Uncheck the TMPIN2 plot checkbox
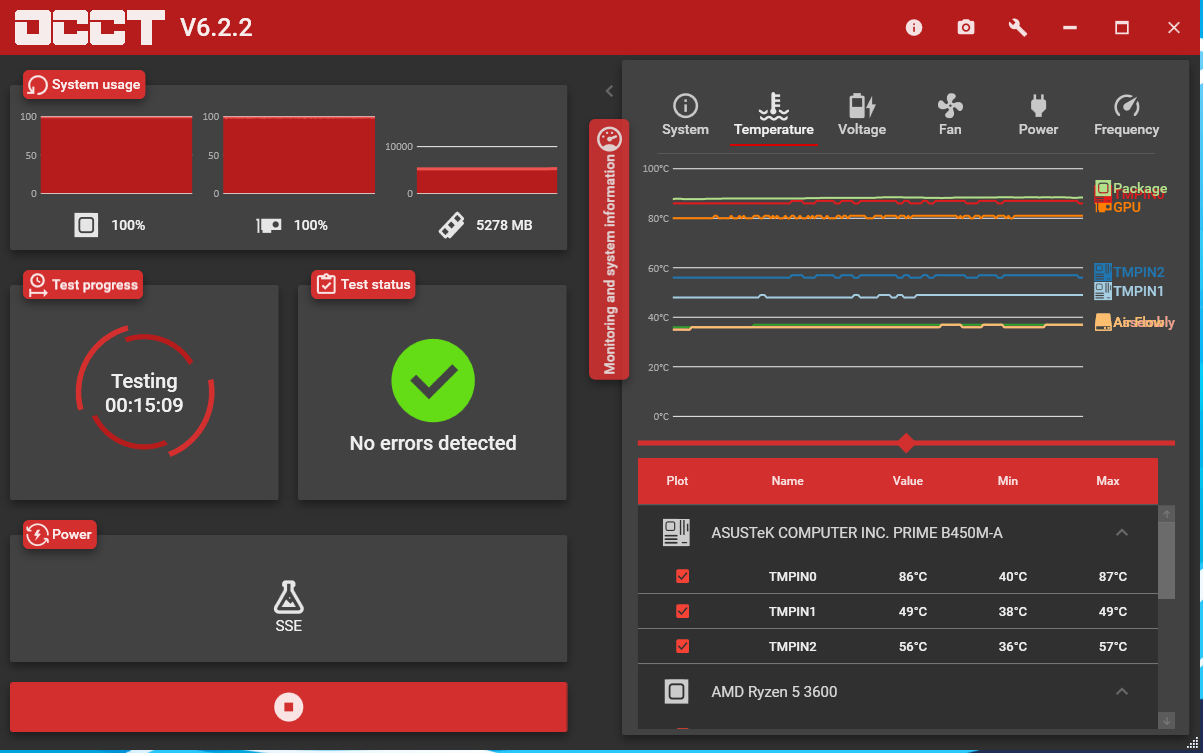The image size is (1203, 753). point(683,646)
